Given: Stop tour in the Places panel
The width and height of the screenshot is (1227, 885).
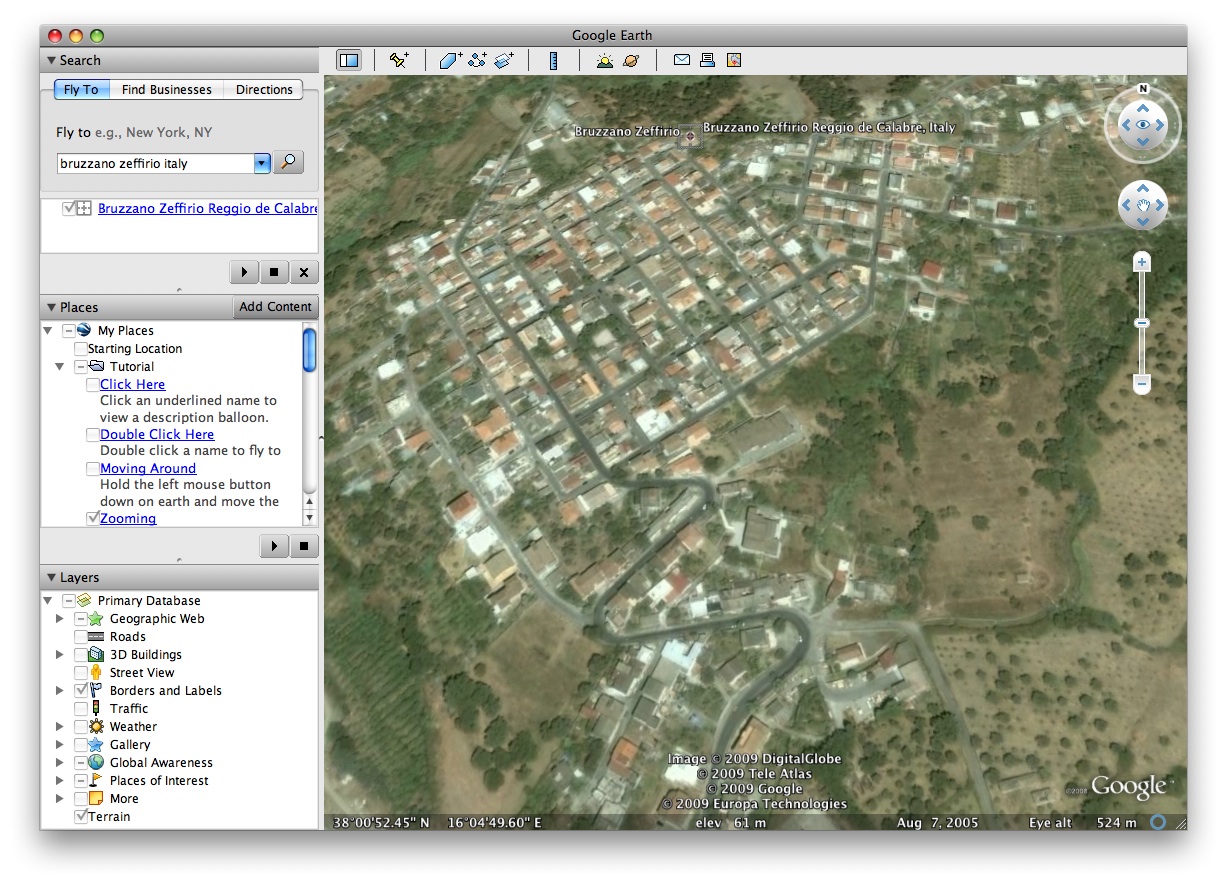Looking at the screenshot, I should point(304,546).
